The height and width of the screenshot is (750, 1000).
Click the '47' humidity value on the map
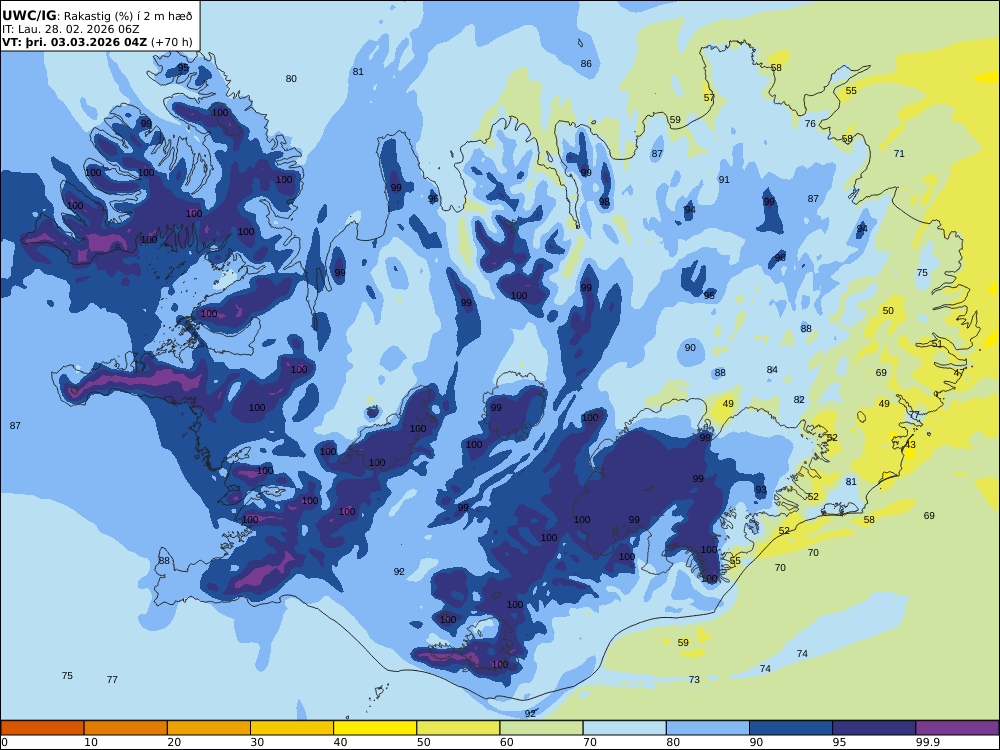point(959,373)
